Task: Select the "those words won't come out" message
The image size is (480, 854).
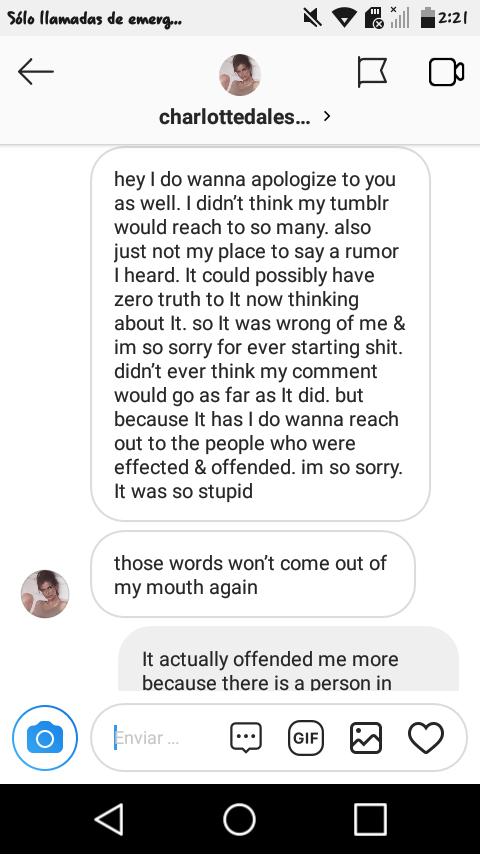Action: tap(253, 574)
